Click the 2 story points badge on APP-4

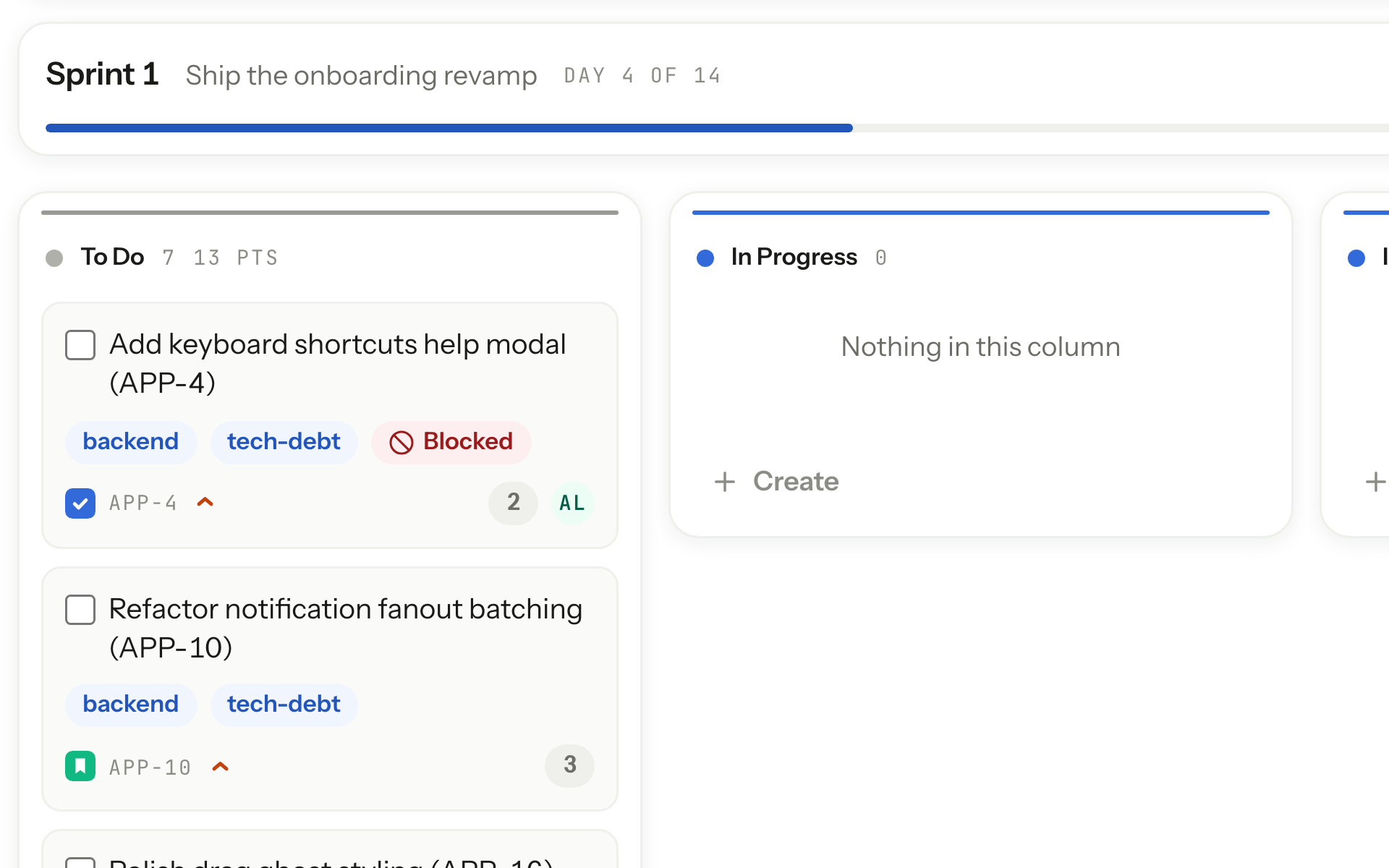(x=513, y=503)
